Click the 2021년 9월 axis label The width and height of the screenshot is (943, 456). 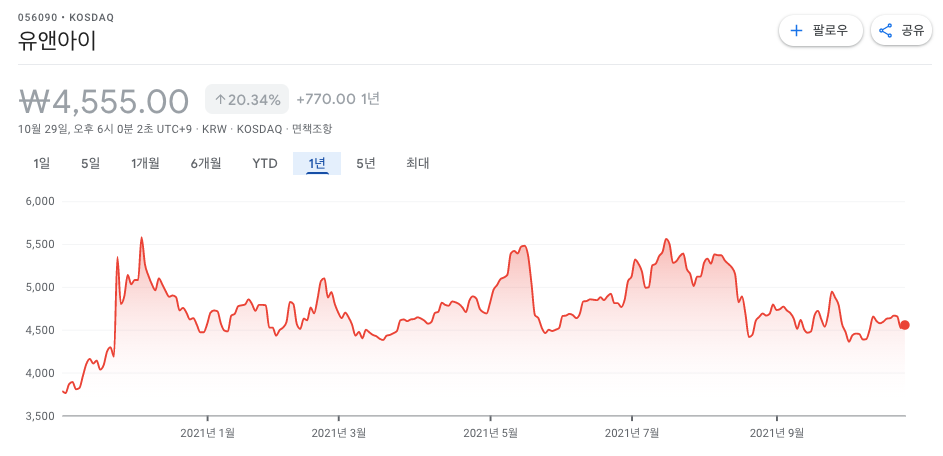[x=777, y=433]
